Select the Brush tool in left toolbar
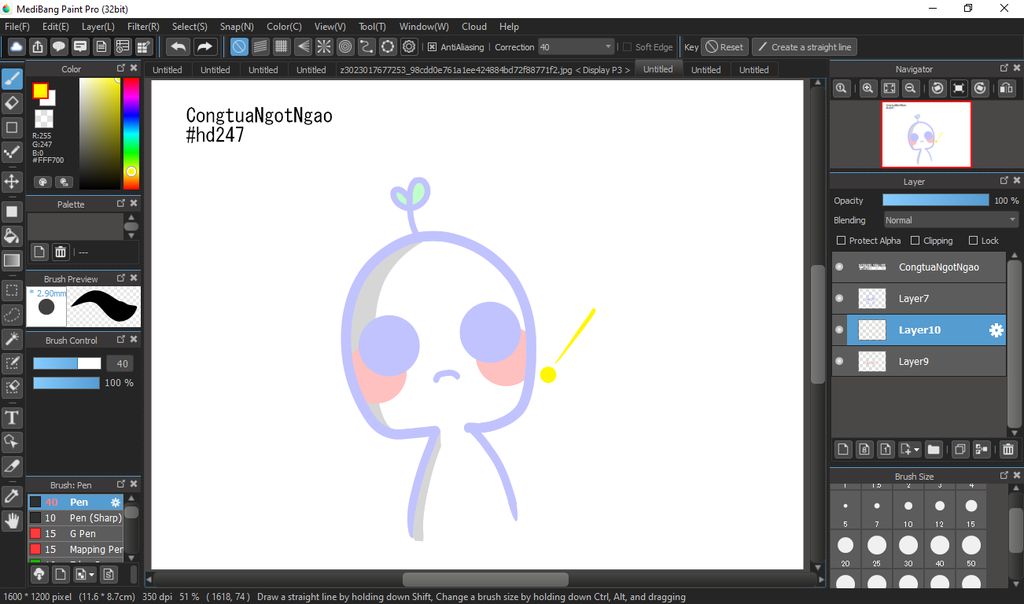Viewport: 1024px width, 604px height. (12, 79)
